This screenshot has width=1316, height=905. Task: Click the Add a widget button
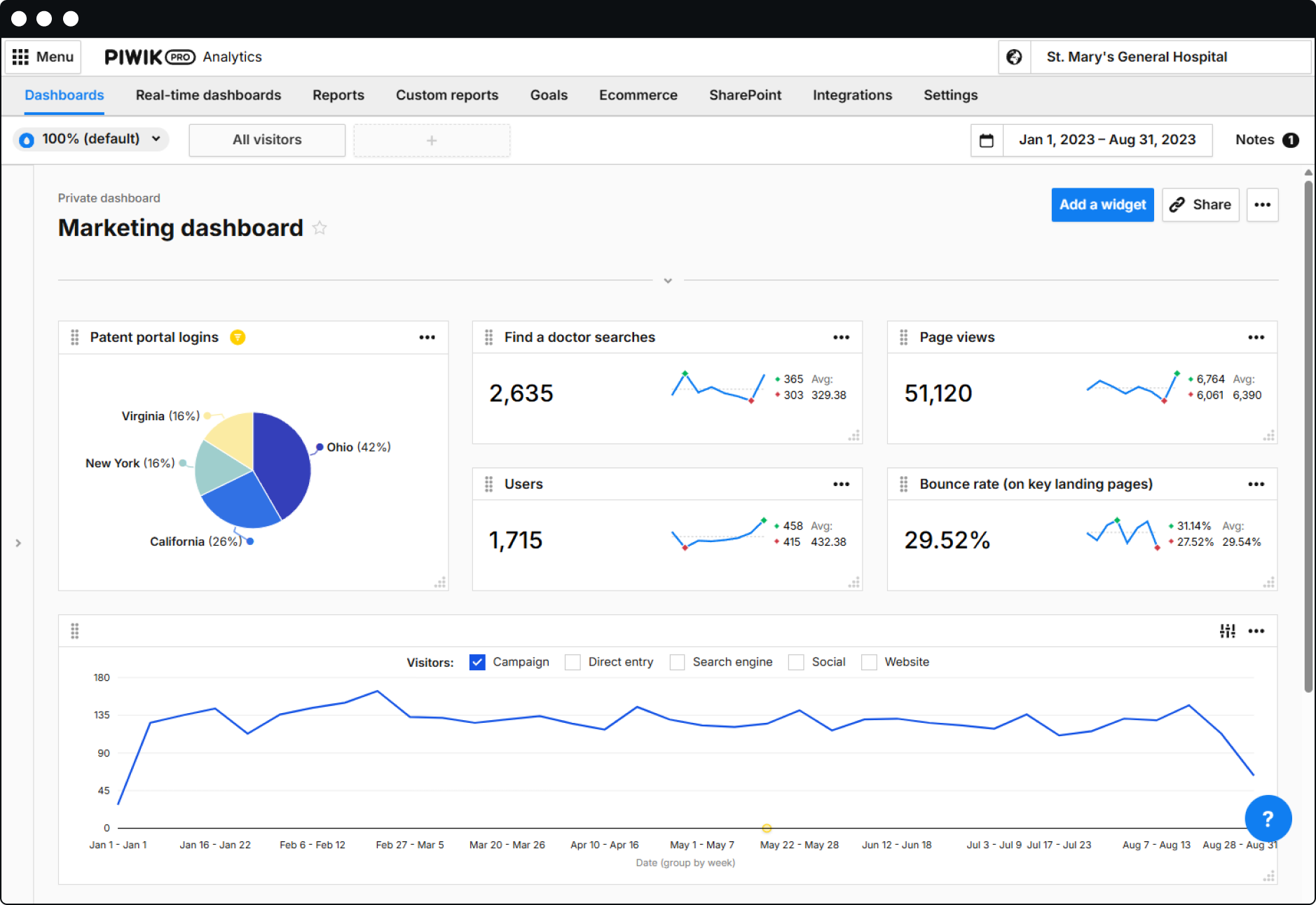[1102, 205]
